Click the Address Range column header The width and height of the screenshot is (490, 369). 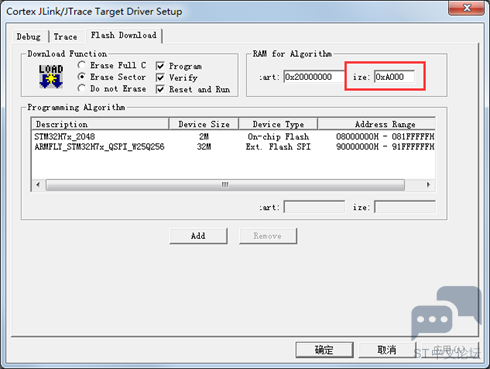[x=377, y=124]
